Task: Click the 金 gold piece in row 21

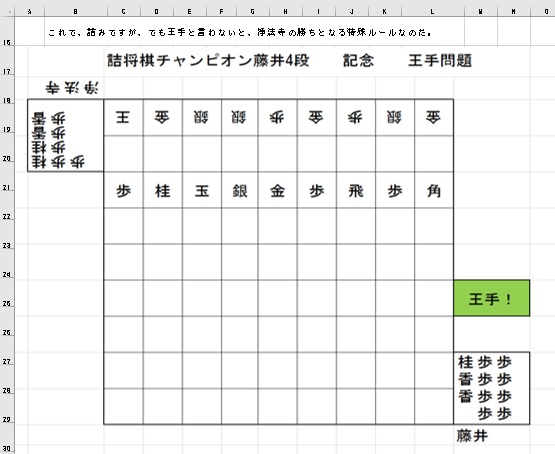Action: (x=278, y=190)
